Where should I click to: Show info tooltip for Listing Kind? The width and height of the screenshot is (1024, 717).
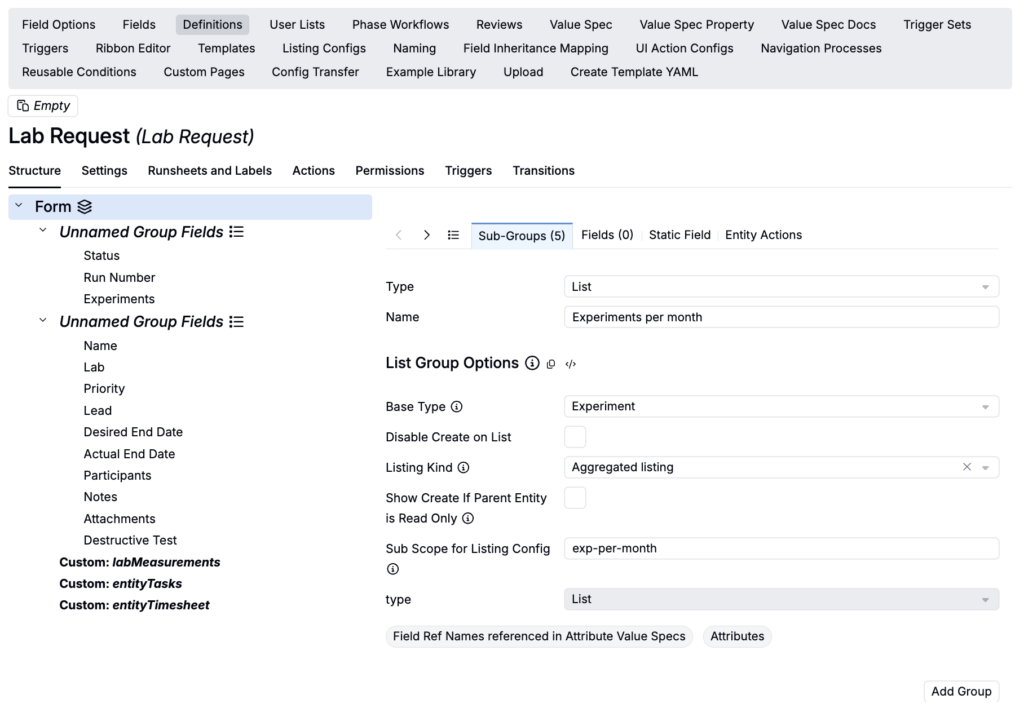pos(463,468)
